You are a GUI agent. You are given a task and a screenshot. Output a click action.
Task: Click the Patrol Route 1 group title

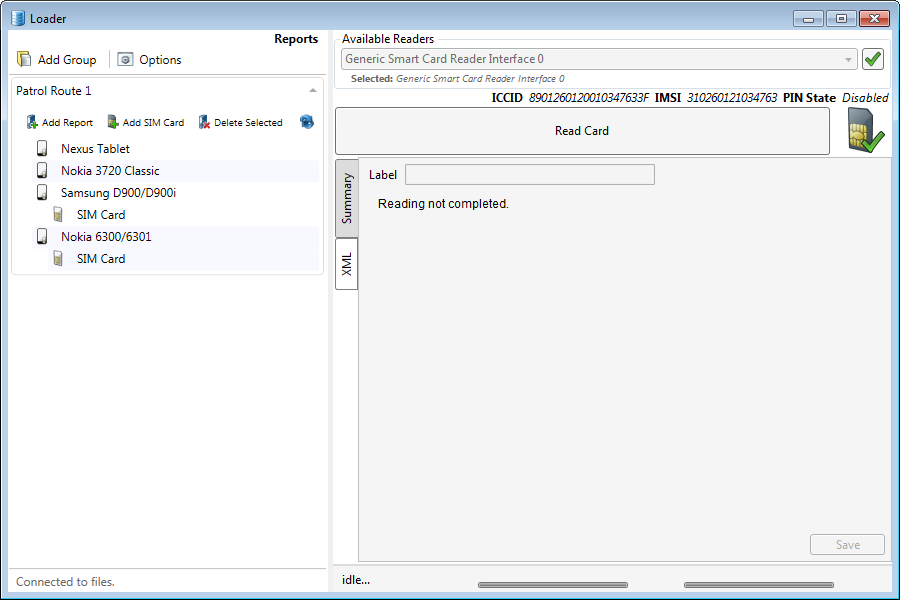point(53,91)
